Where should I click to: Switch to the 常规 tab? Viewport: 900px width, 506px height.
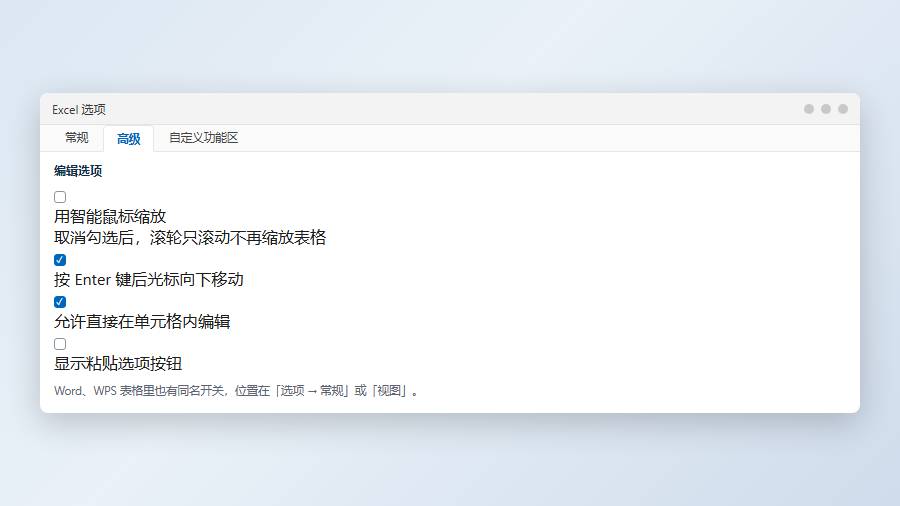tap(76, 138)
